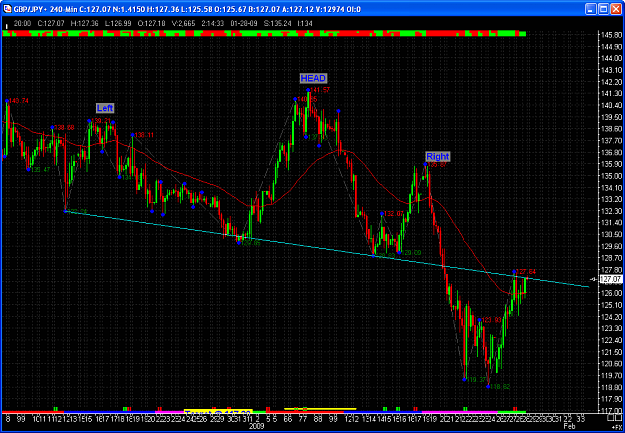Click the 138.88 pivot high label
The image size is (625, 433).
64,128
